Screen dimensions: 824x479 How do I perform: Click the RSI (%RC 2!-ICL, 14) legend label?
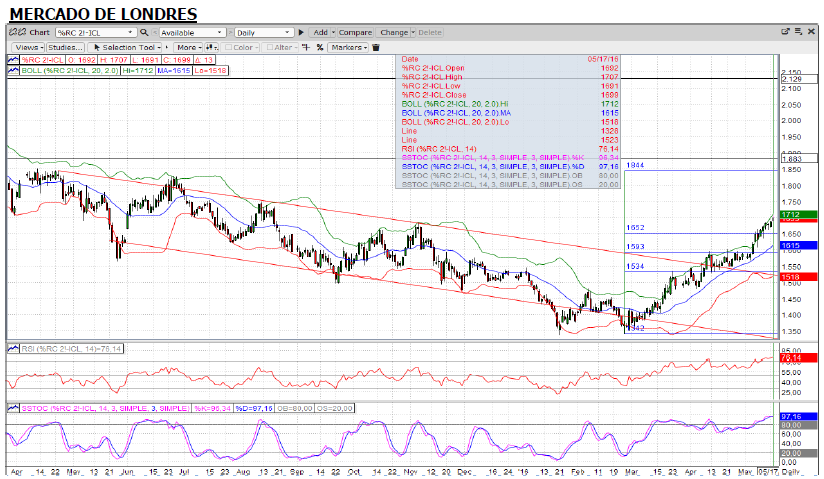coord(71,349)
